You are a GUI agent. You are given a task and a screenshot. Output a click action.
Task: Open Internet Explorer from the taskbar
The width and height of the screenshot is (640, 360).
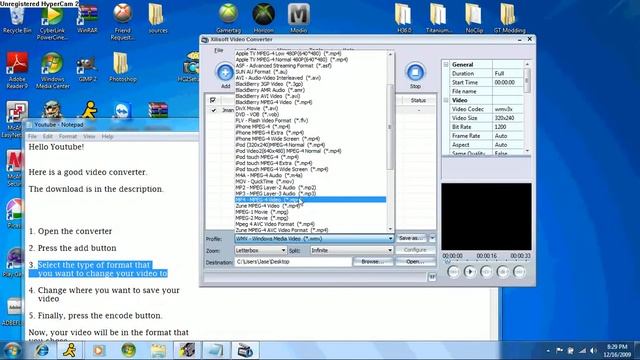41,350
